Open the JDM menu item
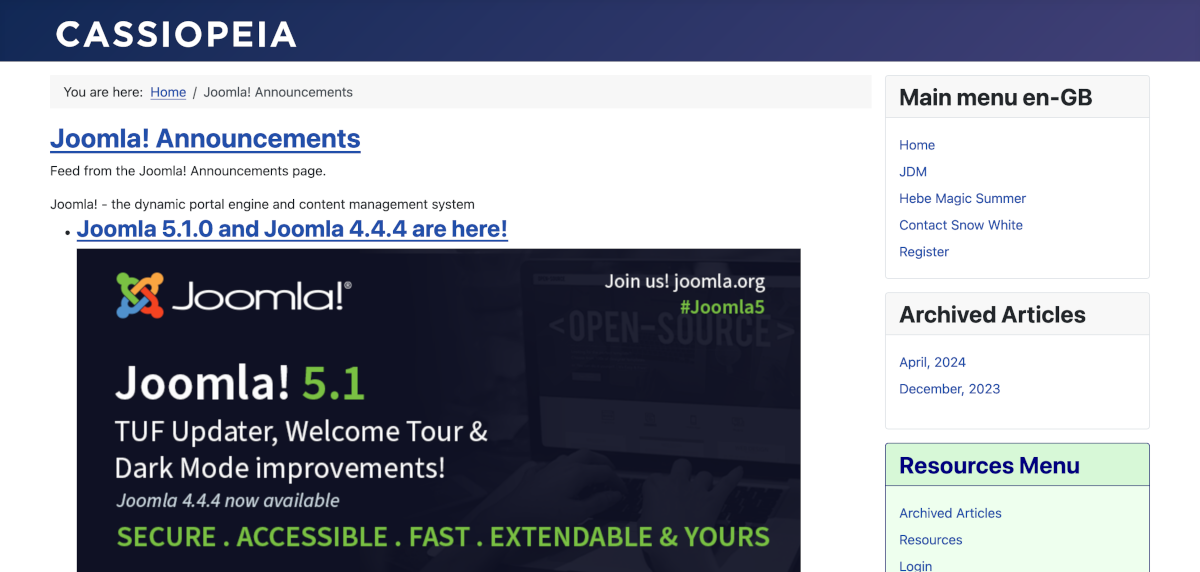The height and width of the screenshot is (572, 1200). coord(913,172)
